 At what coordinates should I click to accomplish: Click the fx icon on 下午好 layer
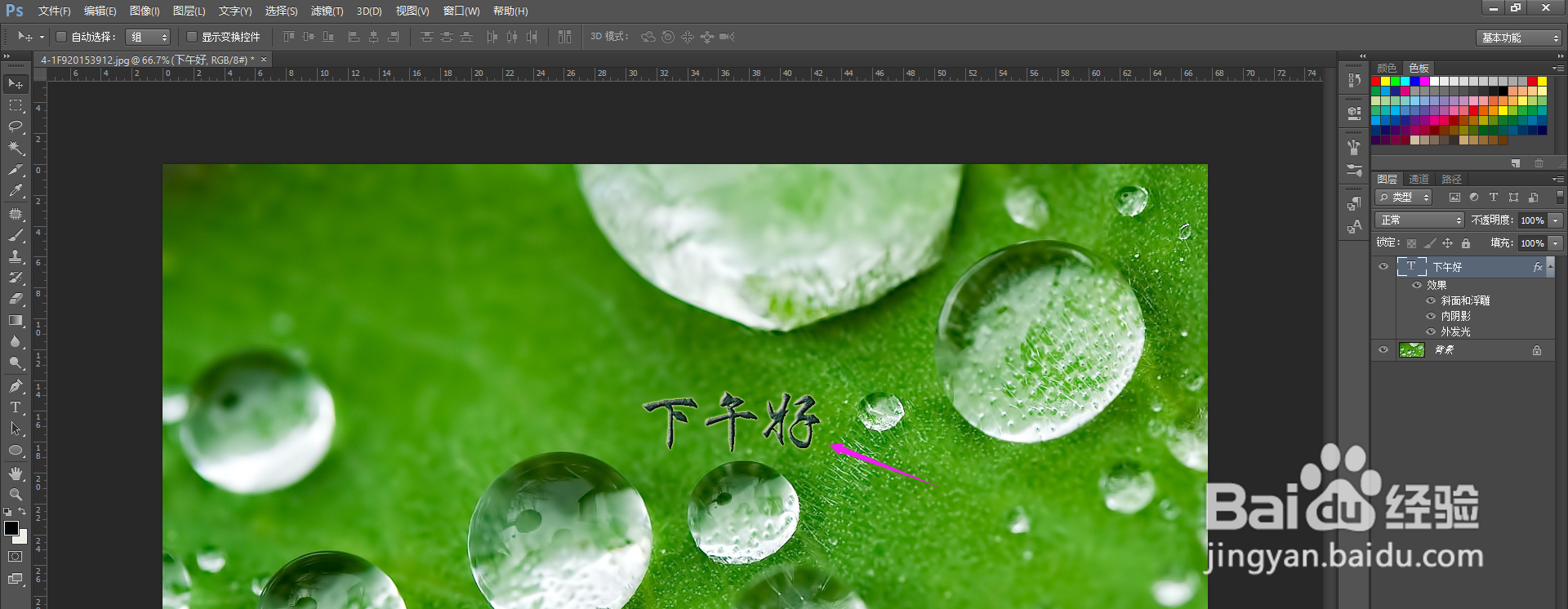pos(1538,267)
